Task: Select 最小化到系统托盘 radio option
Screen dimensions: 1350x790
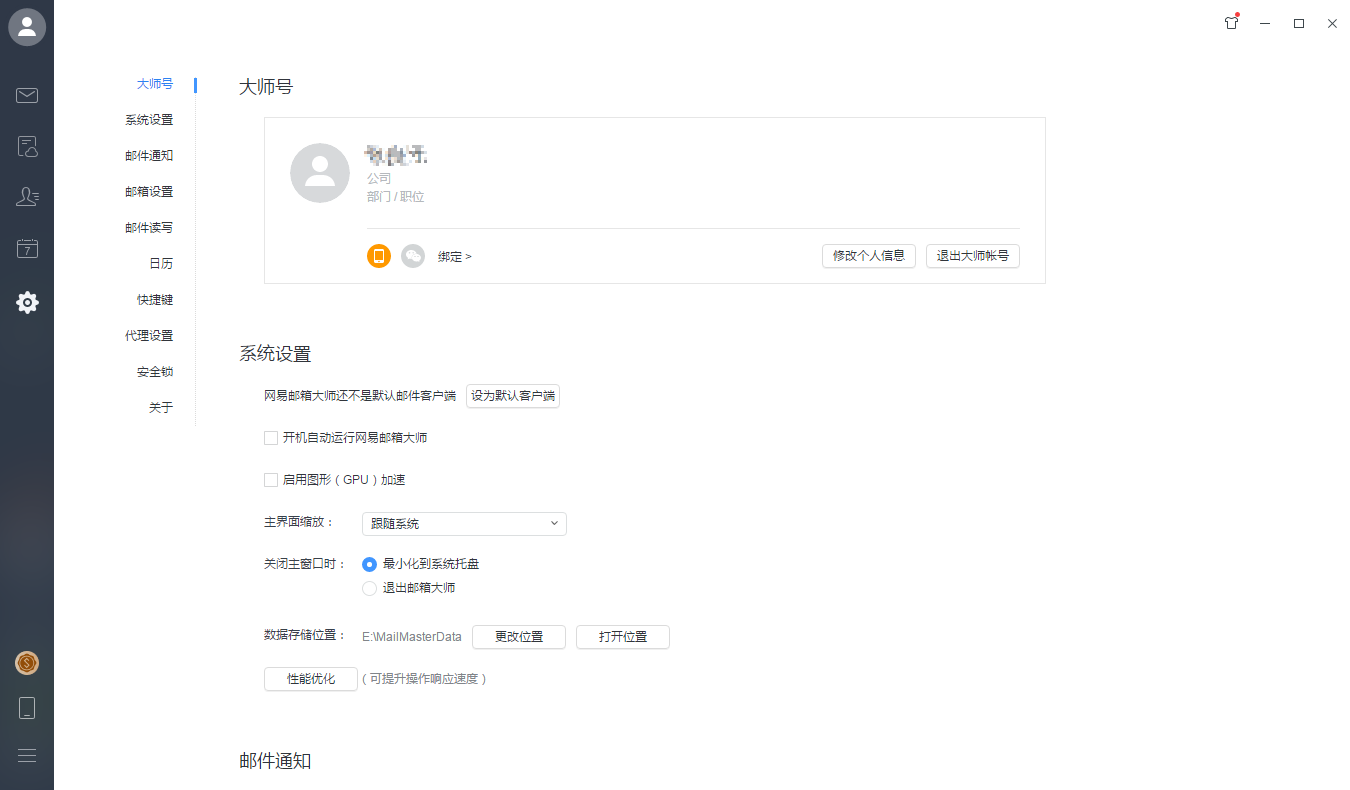Action: (370, 564)
